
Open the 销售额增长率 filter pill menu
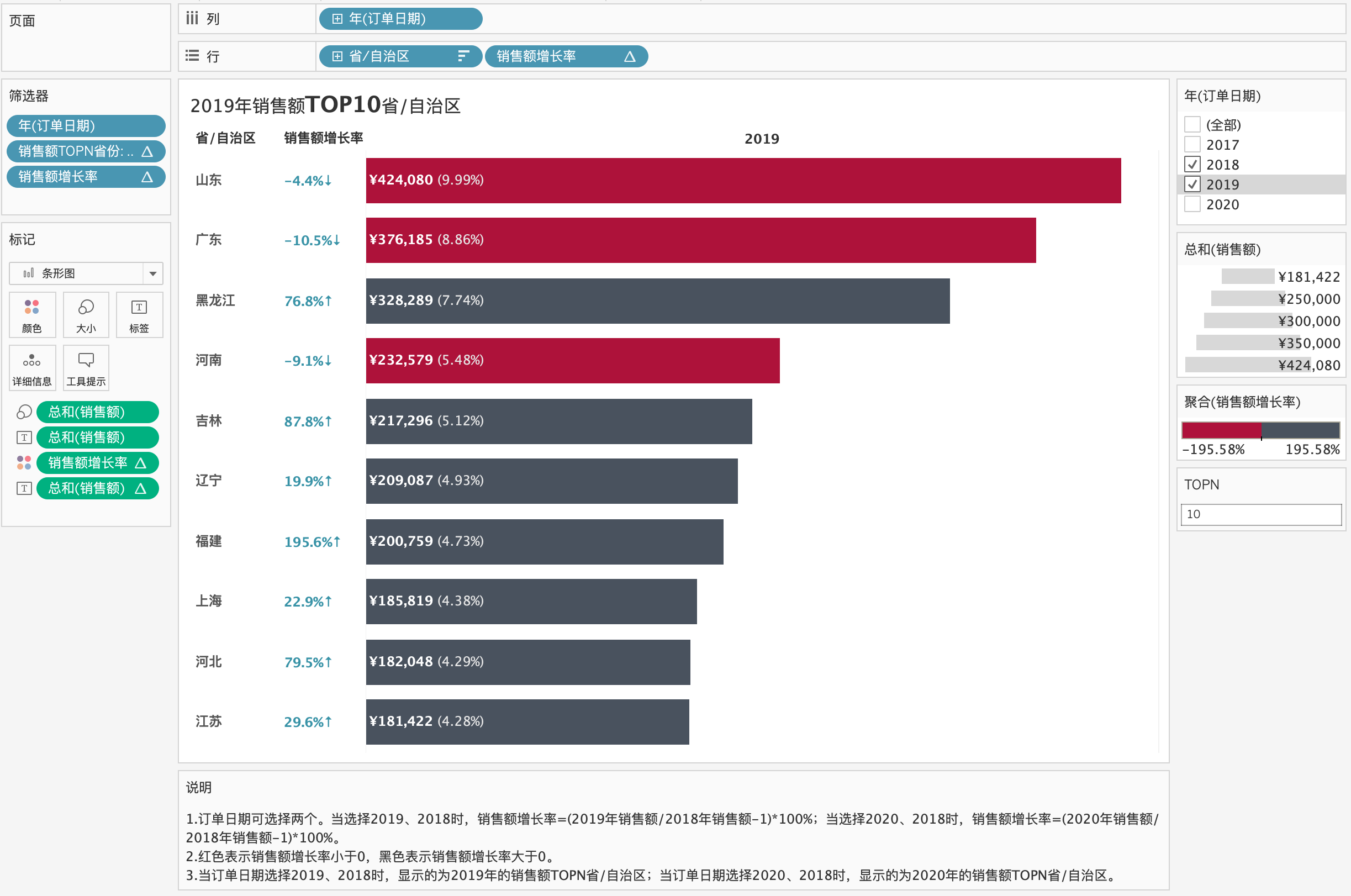(x=150, y=177)
